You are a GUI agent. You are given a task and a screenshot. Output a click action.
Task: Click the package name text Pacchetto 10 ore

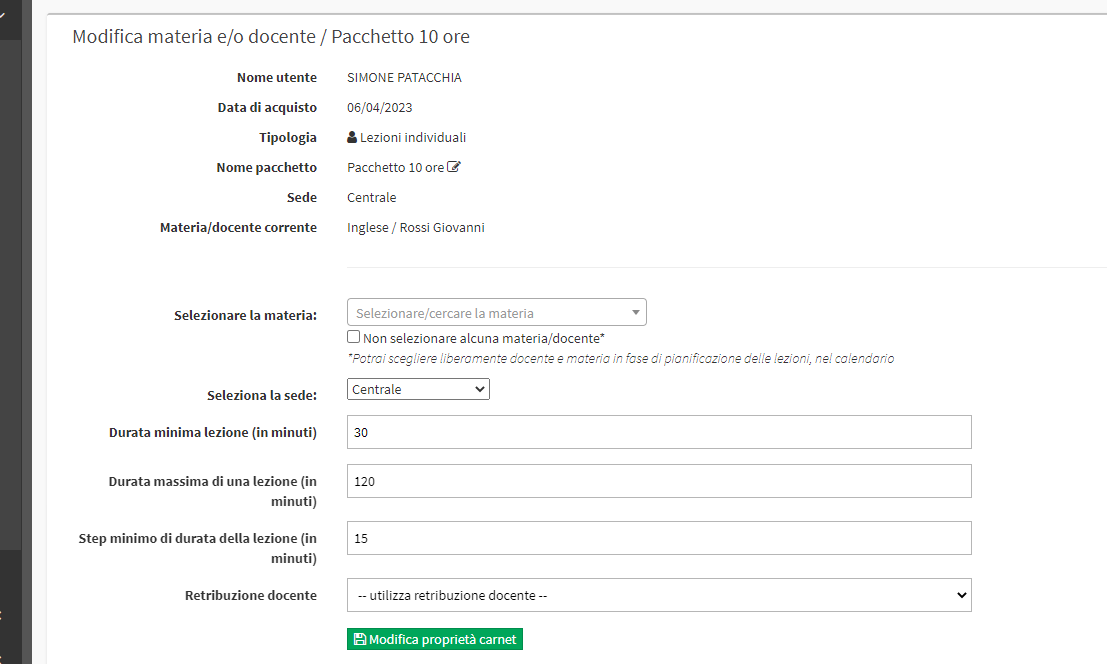(x=395, y=168)
